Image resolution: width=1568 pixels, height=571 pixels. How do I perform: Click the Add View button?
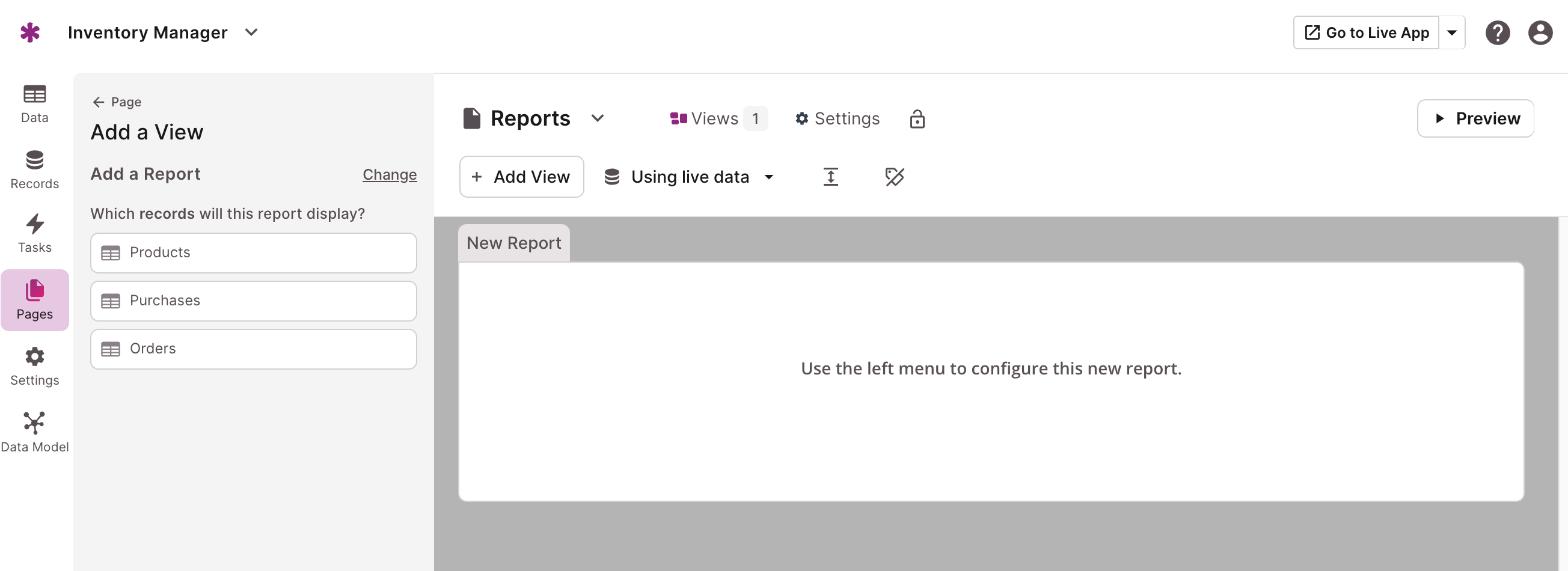click(x=522, y=177)
